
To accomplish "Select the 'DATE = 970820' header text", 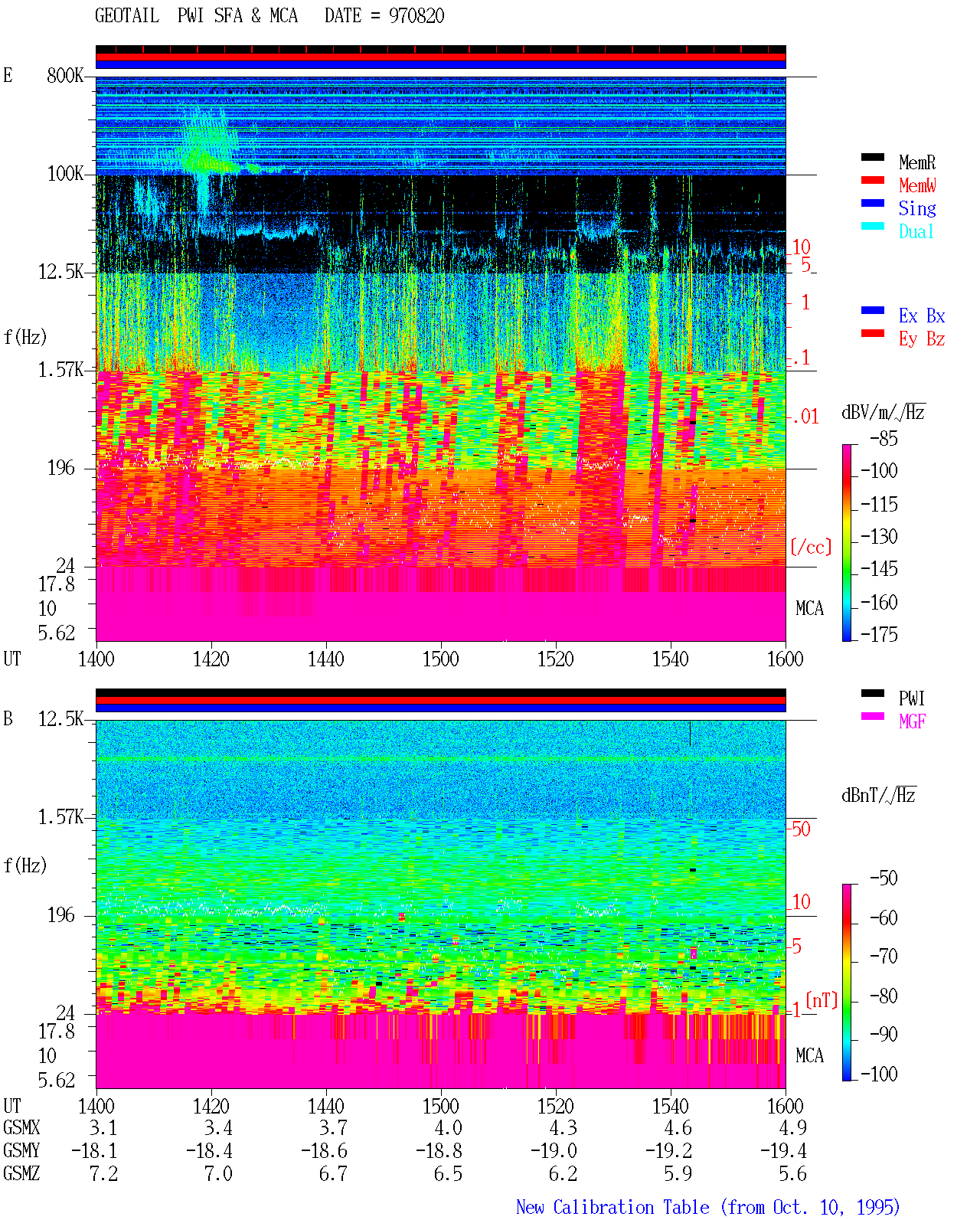I will (x=384, y=16).
